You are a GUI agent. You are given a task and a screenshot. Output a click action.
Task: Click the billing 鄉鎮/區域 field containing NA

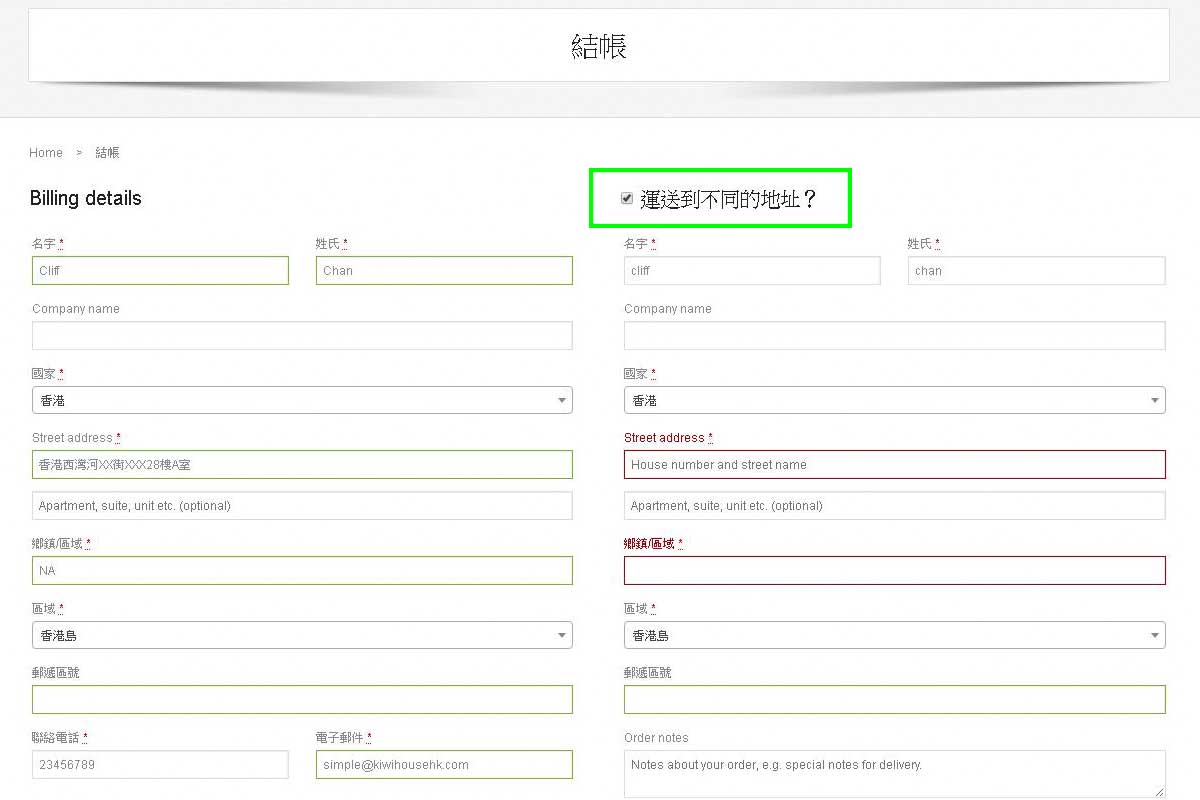tap(302, 570)
